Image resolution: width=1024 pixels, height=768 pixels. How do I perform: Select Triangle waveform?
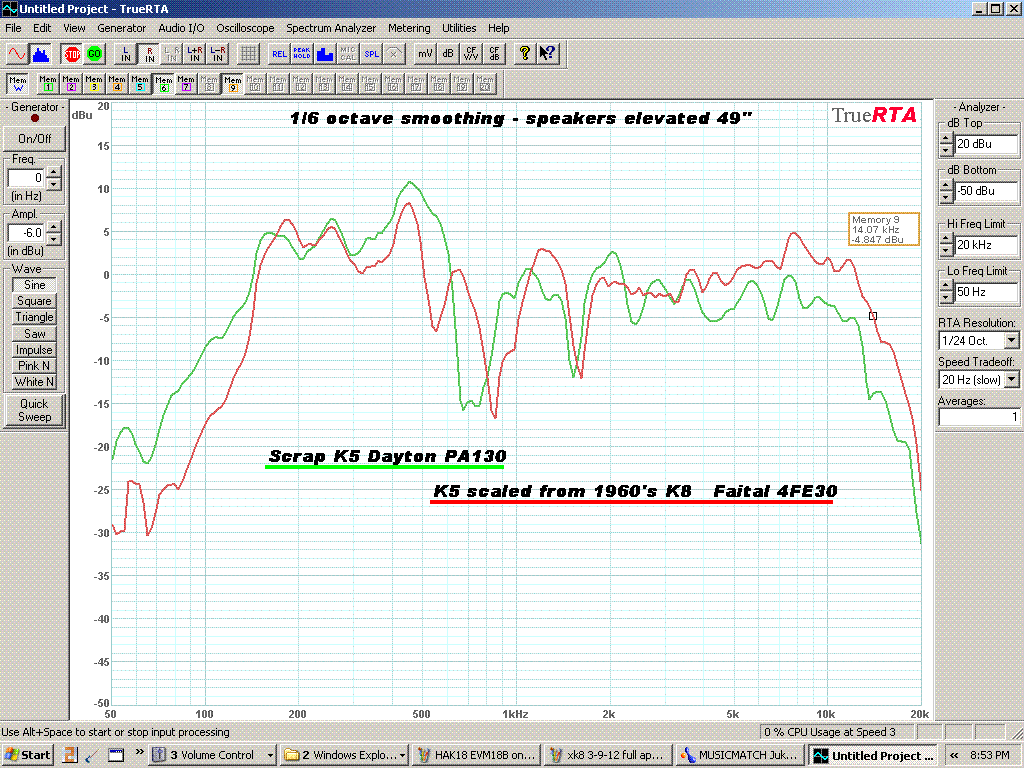[x=34, y=317]
